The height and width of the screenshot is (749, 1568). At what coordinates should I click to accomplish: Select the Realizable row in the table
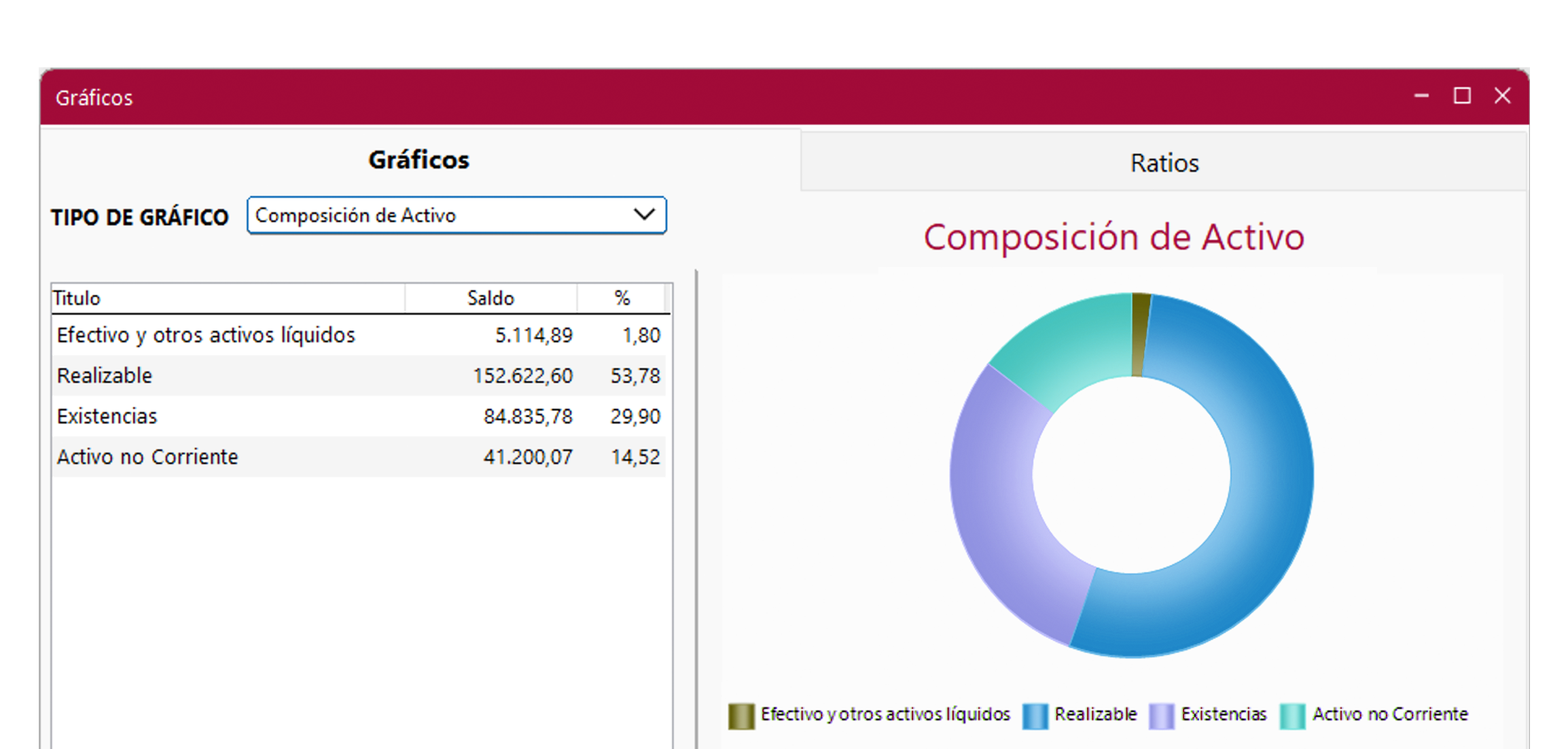pos(272,375)
